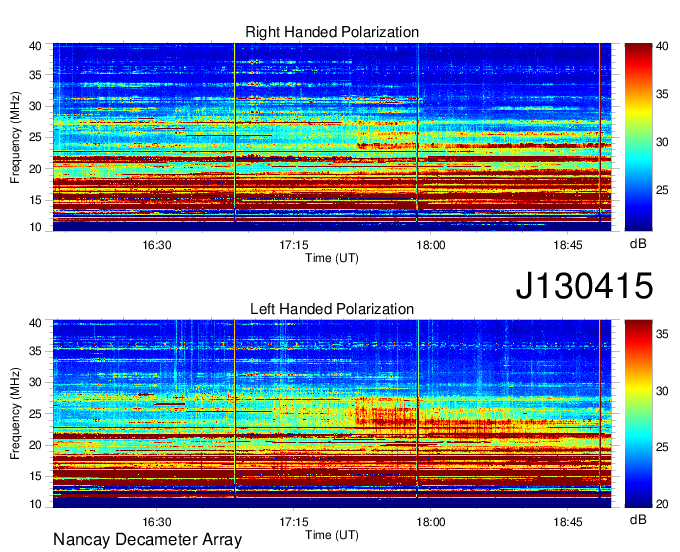Click the dB label under bottom color bar

click(x=638, y=519)
